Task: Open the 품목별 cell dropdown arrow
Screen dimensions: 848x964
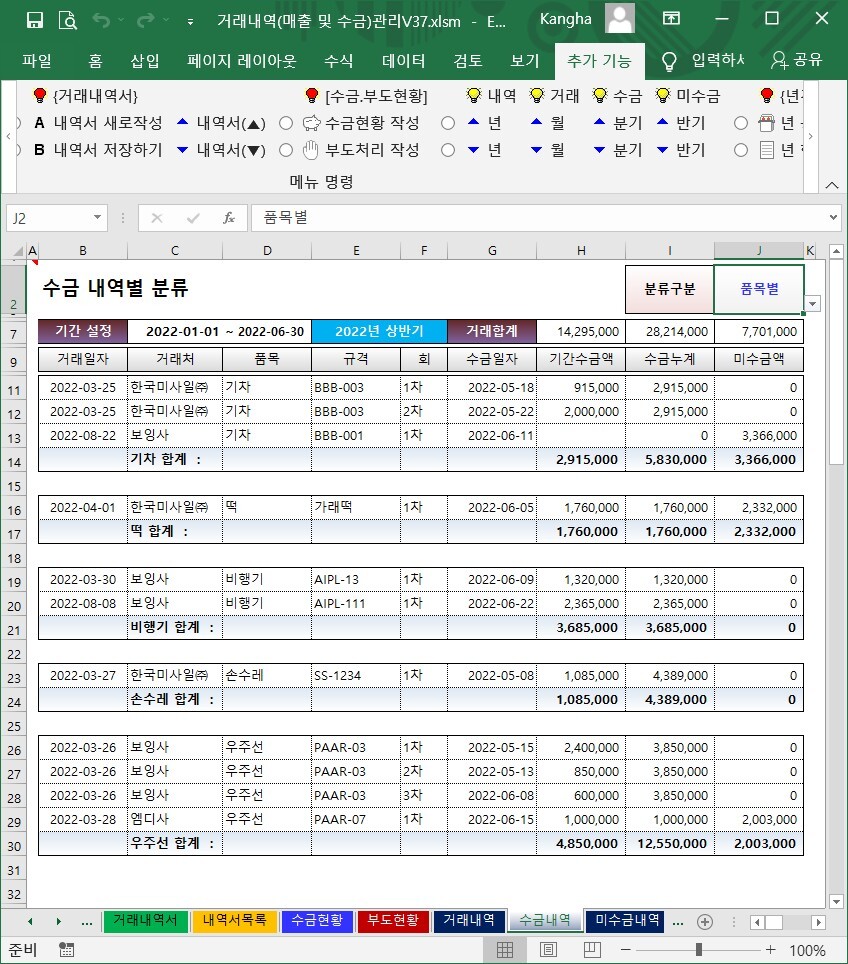Action: [813, 304]
